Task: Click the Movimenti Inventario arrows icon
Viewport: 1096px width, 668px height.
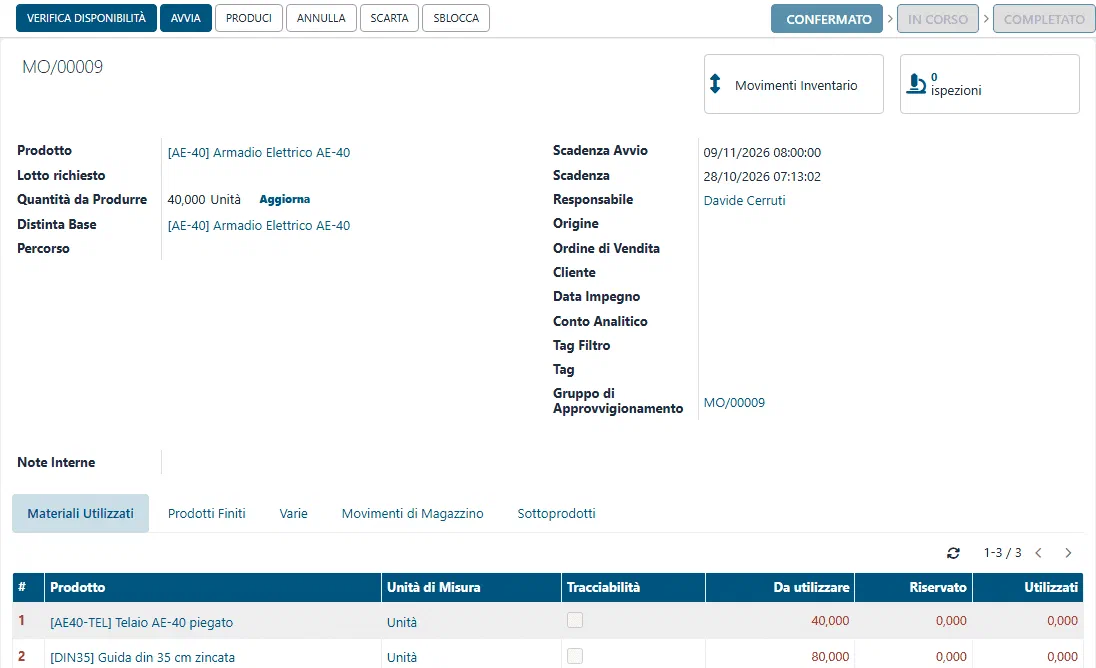Action: click(714, 84)
